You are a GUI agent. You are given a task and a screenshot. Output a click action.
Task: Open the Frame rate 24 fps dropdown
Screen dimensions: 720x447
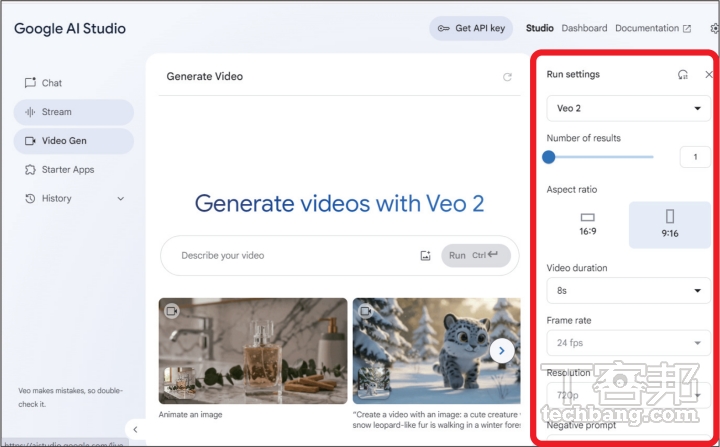coord(628,343)
